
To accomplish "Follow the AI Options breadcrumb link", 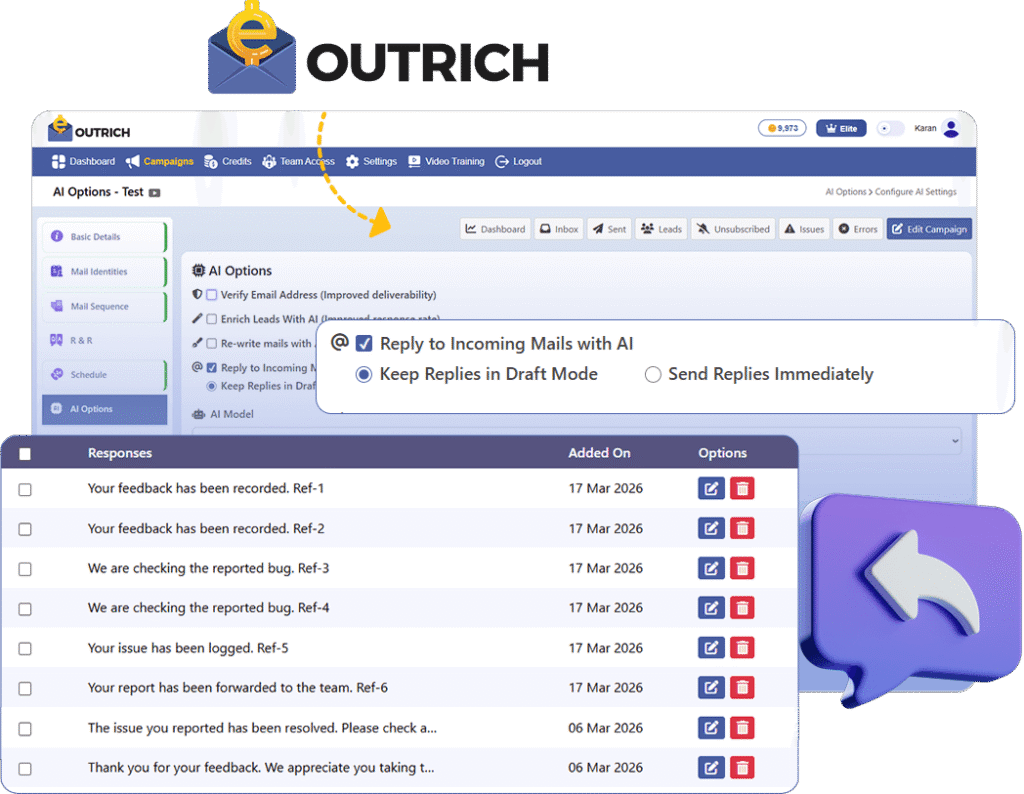I will (x=845, y=192).
